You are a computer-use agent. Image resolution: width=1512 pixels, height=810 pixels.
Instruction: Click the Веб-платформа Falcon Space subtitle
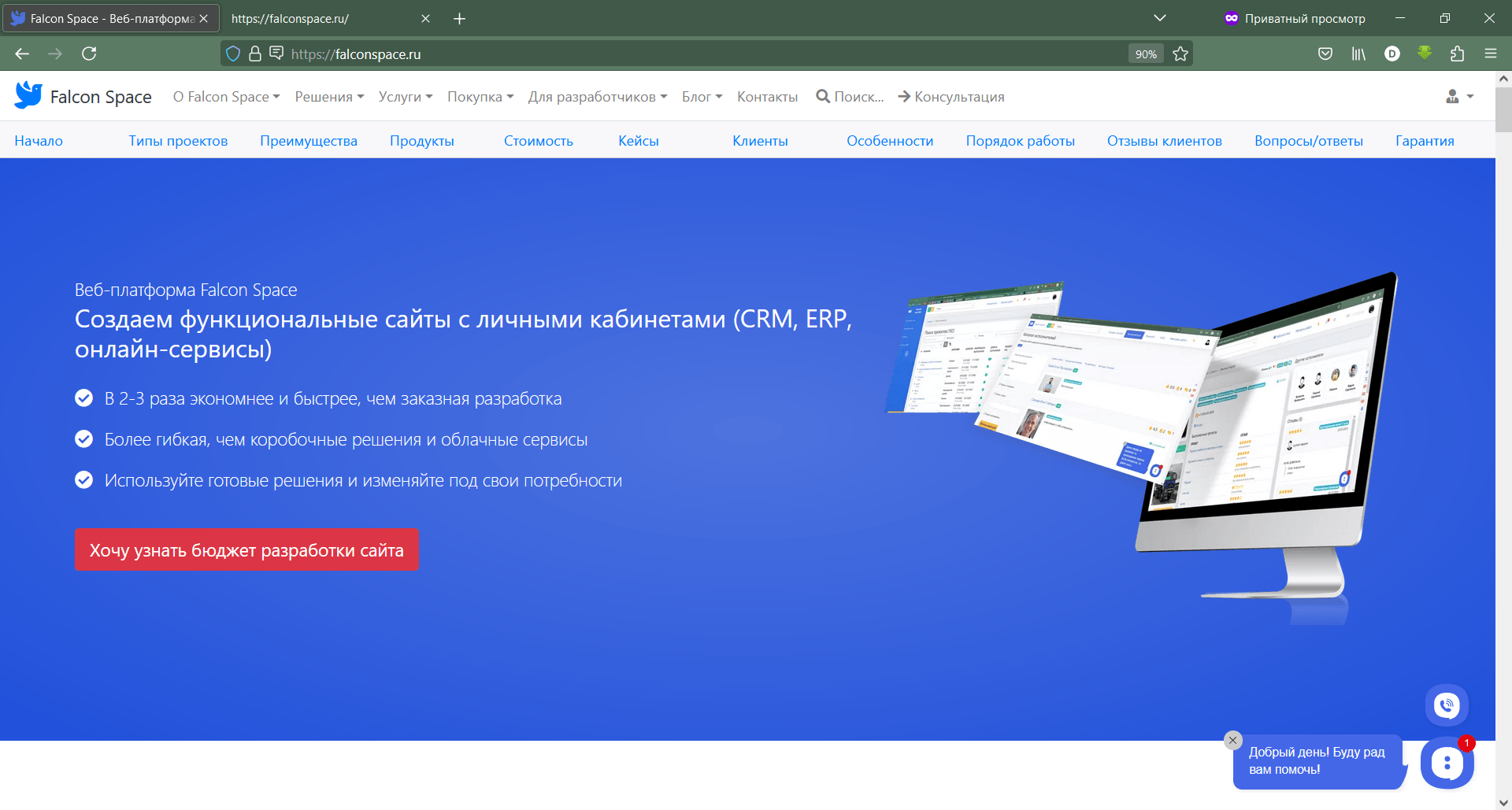tap(186, 290)
